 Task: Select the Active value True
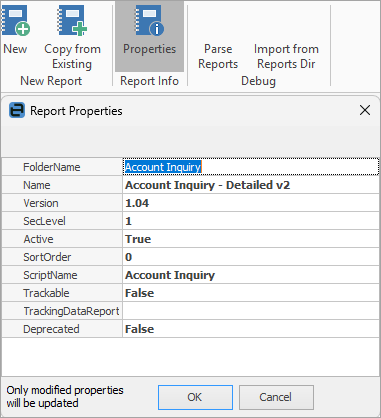(x=138, y=239)
